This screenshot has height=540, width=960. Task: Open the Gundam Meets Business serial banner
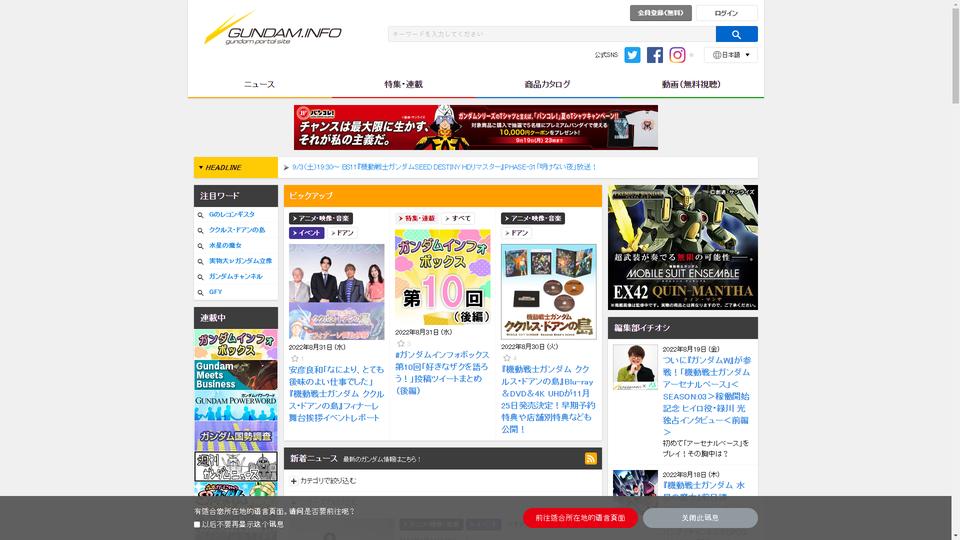[236, 375]
